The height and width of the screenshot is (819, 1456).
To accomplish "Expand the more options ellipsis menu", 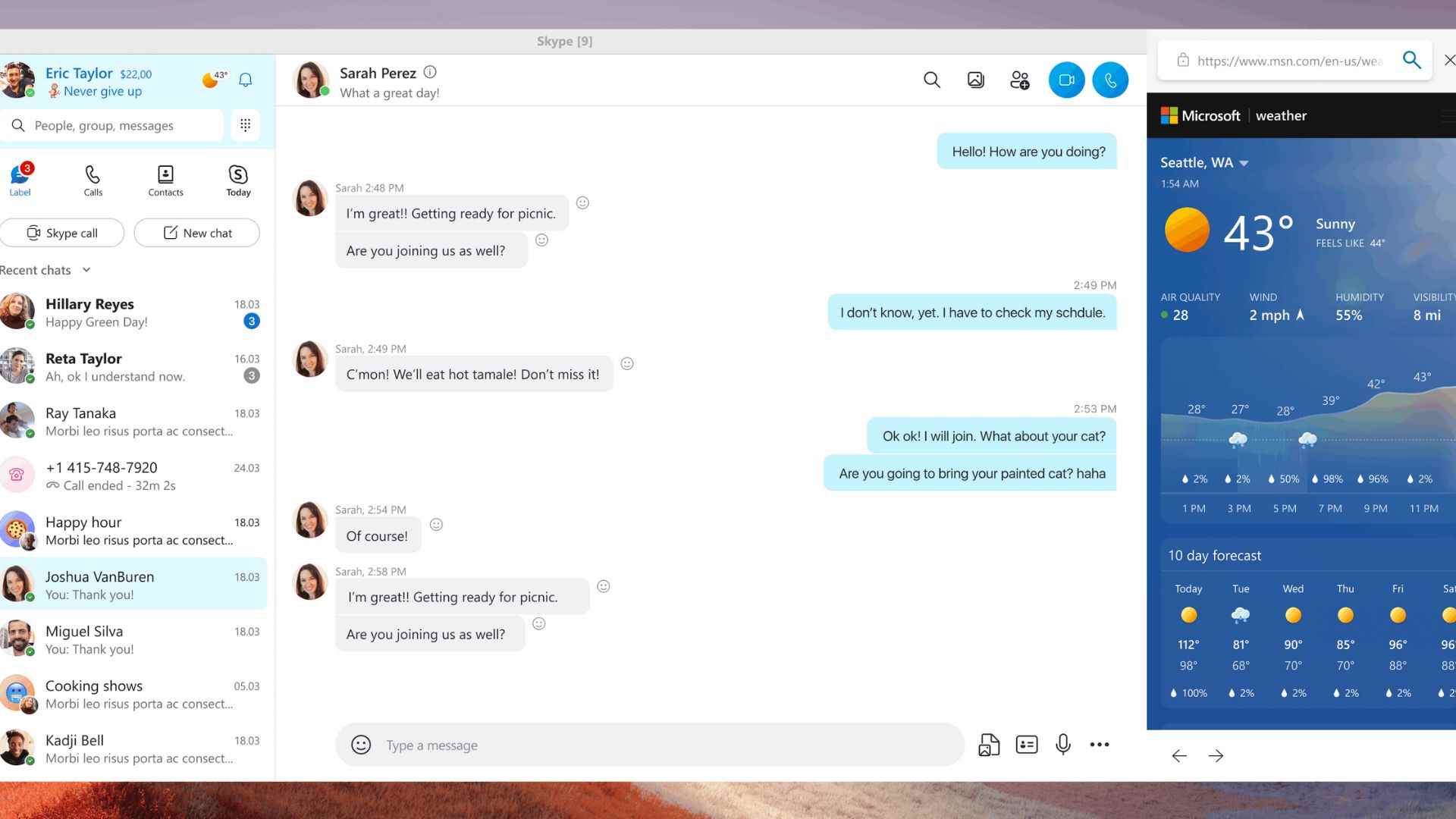I will [x=1098, y=744].
